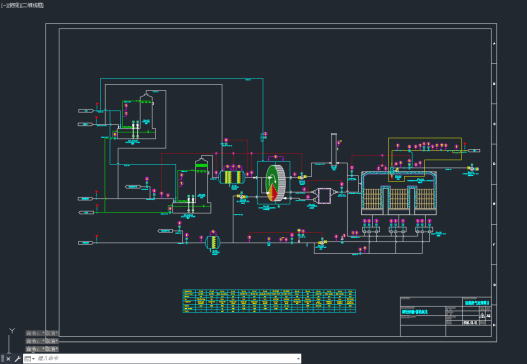Open the visual style control label
The image size is (527, 364).
[x=31, y=5]
